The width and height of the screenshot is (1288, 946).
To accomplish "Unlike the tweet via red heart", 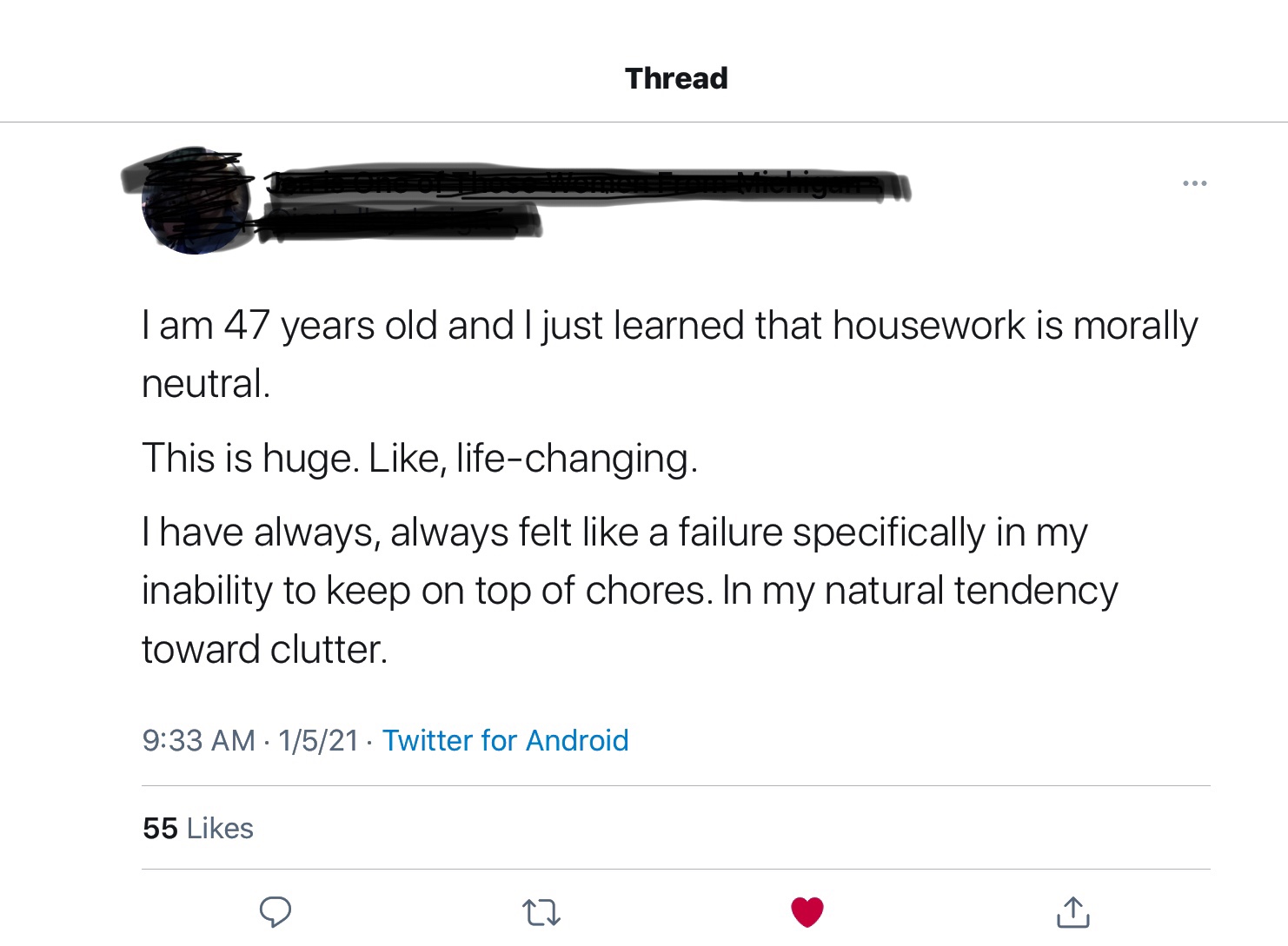I will coord(807,911).
